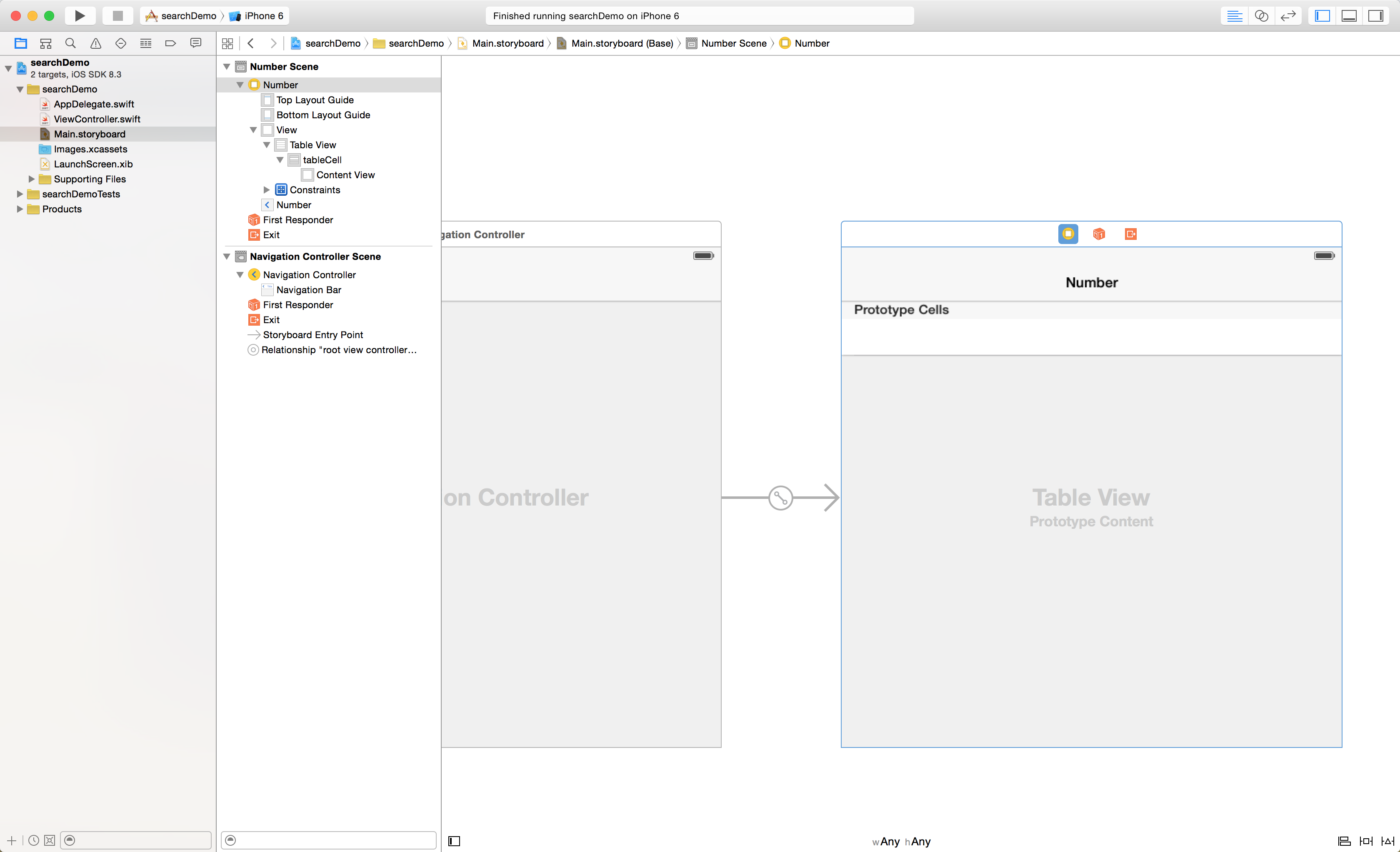The width and height of the screenshot is (1400, 852).
Task: Open the Find navigator magnifier icon
Action: [x=70, y=43]
